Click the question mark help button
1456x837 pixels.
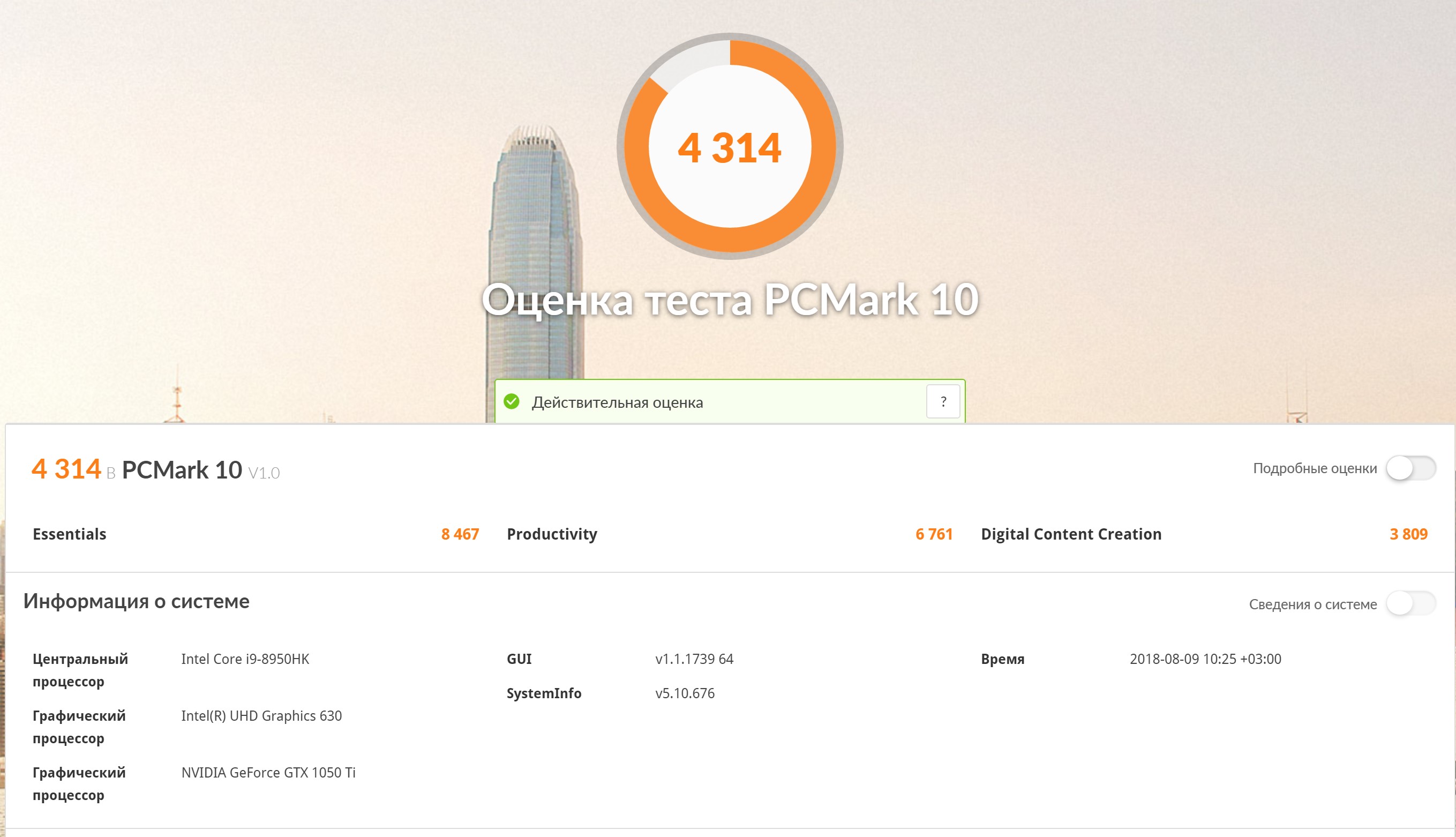943,401
